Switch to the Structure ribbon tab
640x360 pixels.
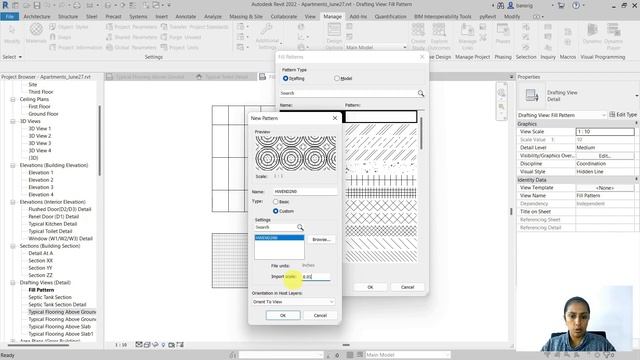click(68, 17)
